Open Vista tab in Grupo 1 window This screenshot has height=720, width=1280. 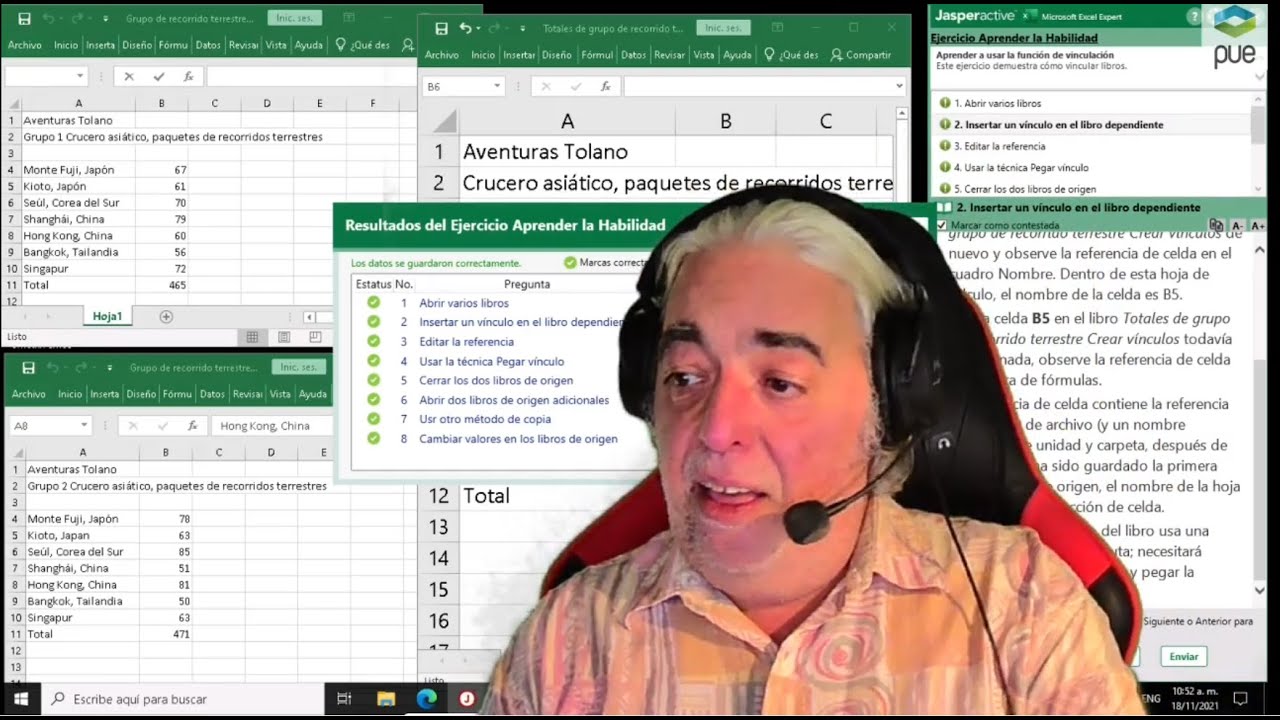[276, 45]
